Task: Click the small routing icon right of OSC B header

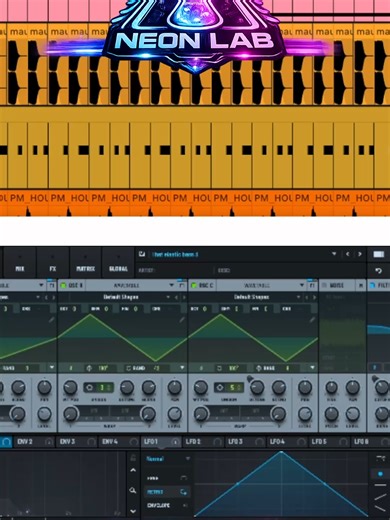Action: 182,285
